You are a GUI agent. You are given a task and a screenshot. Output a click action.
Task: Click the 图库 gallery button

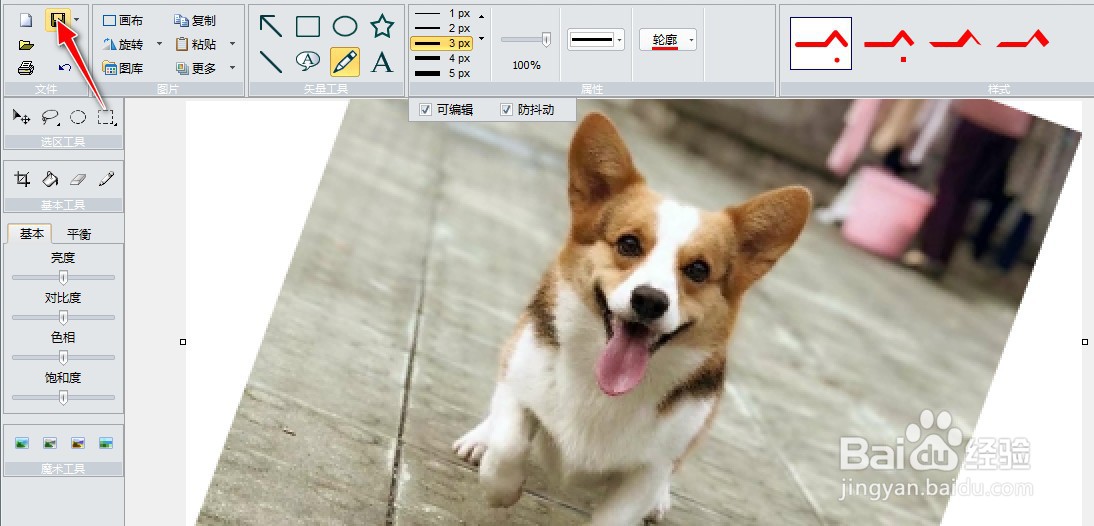click(x=123, y=68)
